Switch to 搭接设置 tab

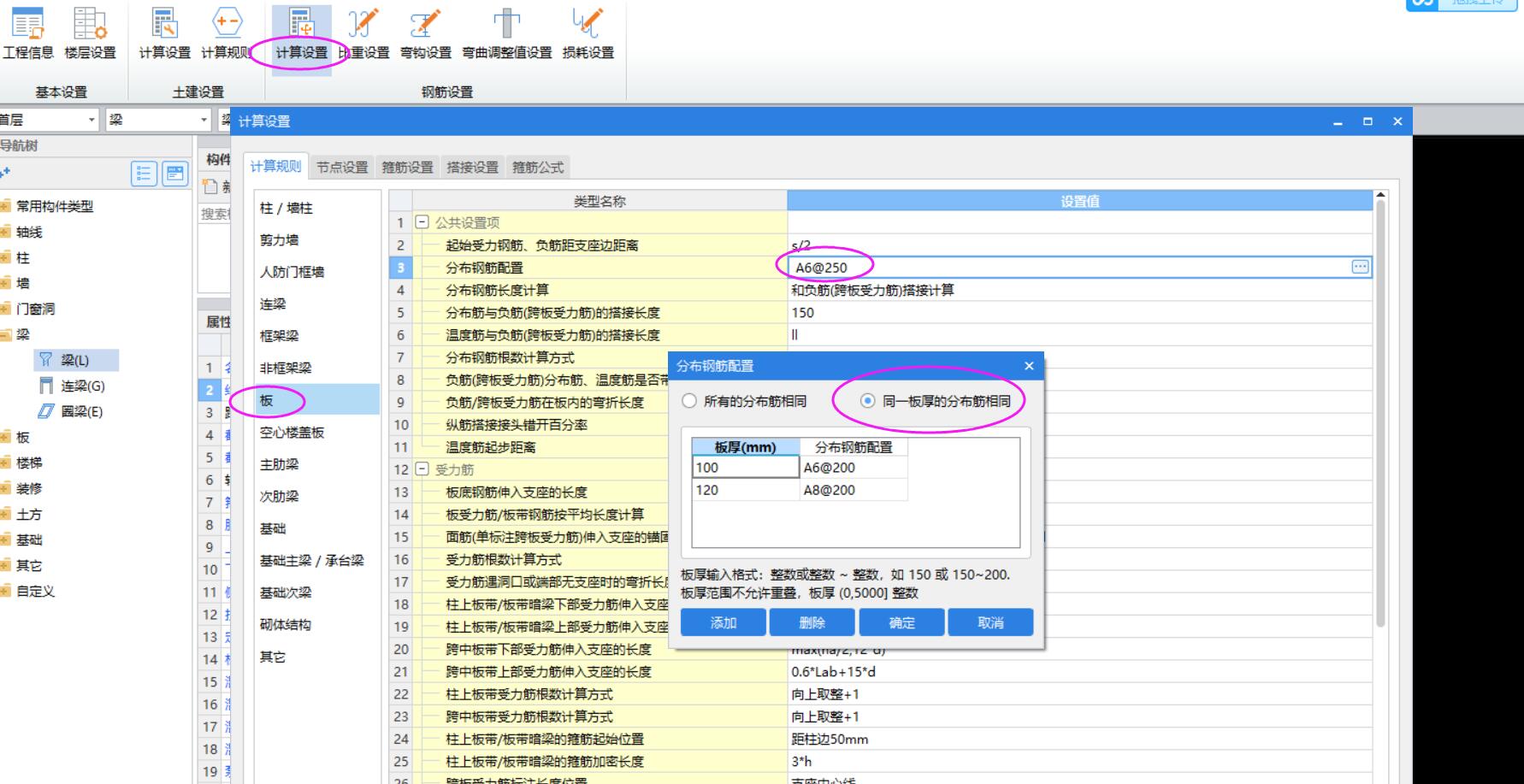pos(472,168)
